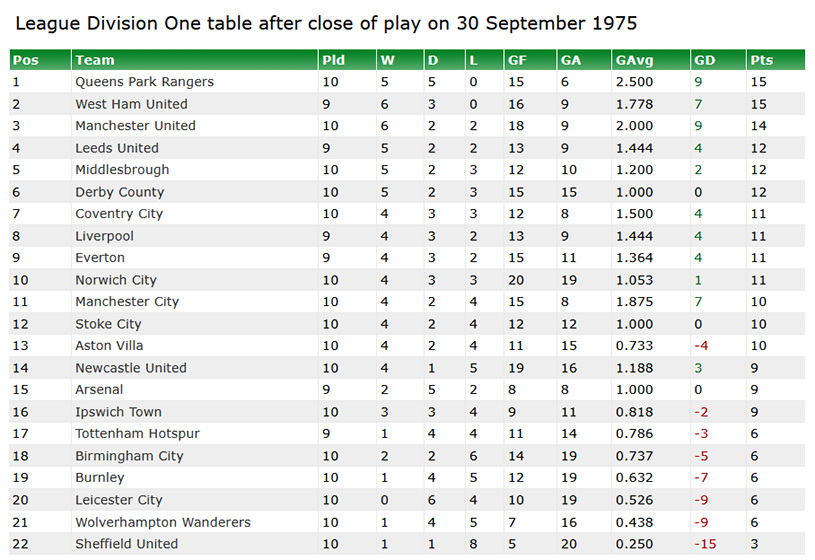Click the Norwich City team name
Screen dimensions: 815x560
[x=116, y=280]
